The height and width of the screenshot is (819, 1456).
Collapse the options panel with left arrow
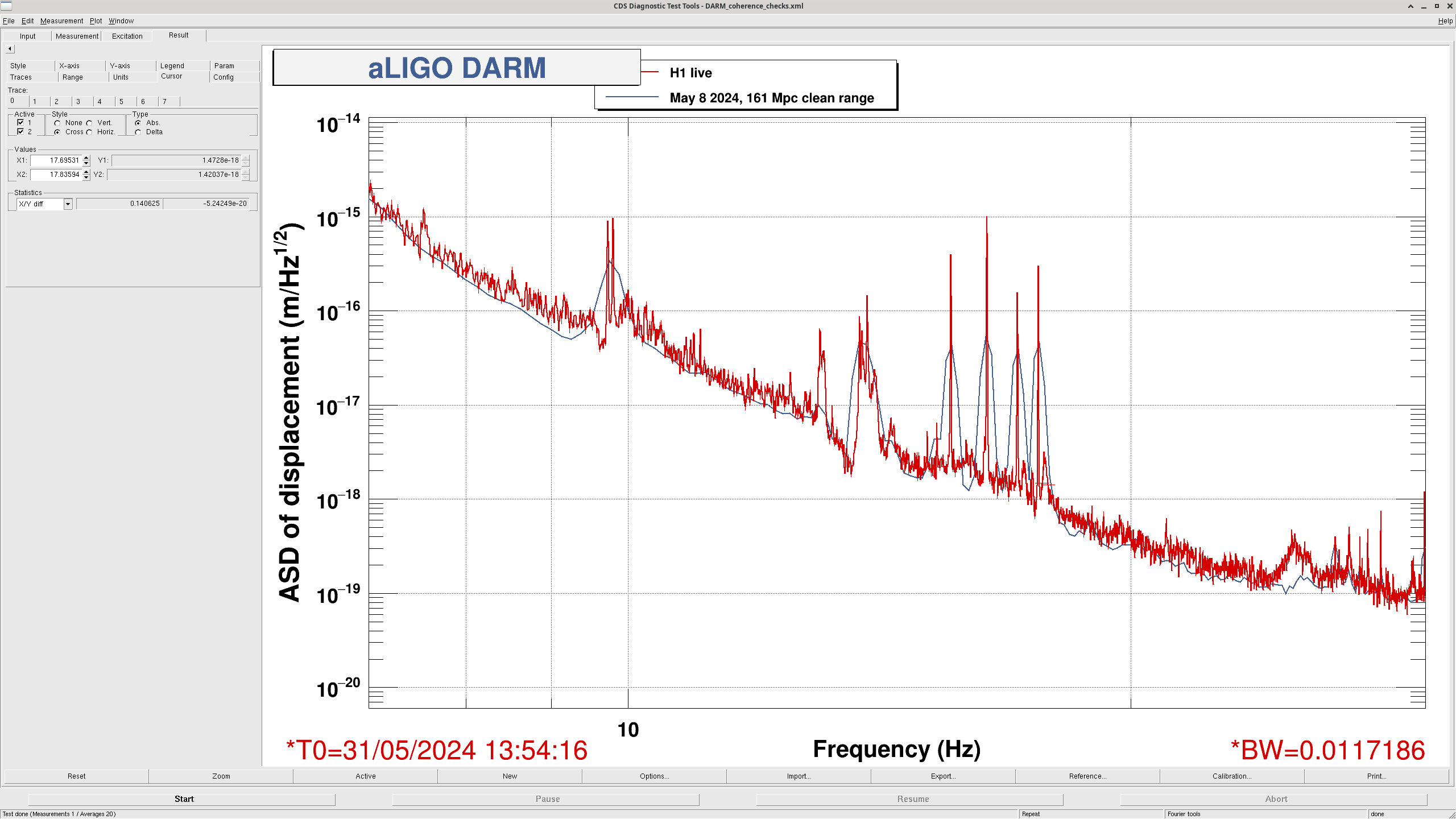(x=10, y=49)
